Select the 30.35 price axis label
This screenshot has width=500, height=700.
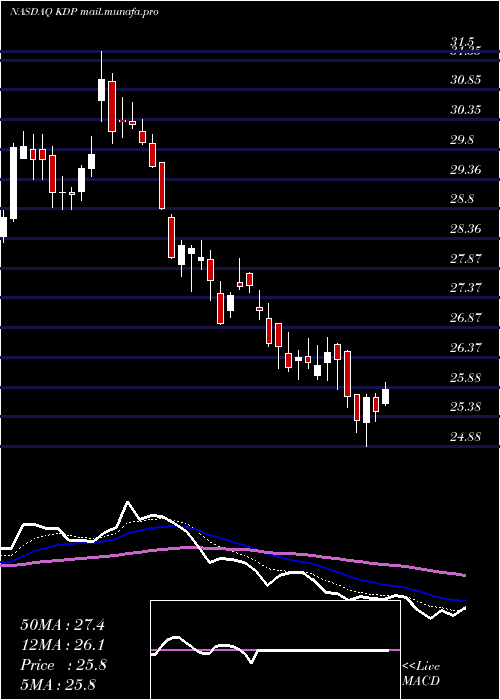click(x=466, y=110)
